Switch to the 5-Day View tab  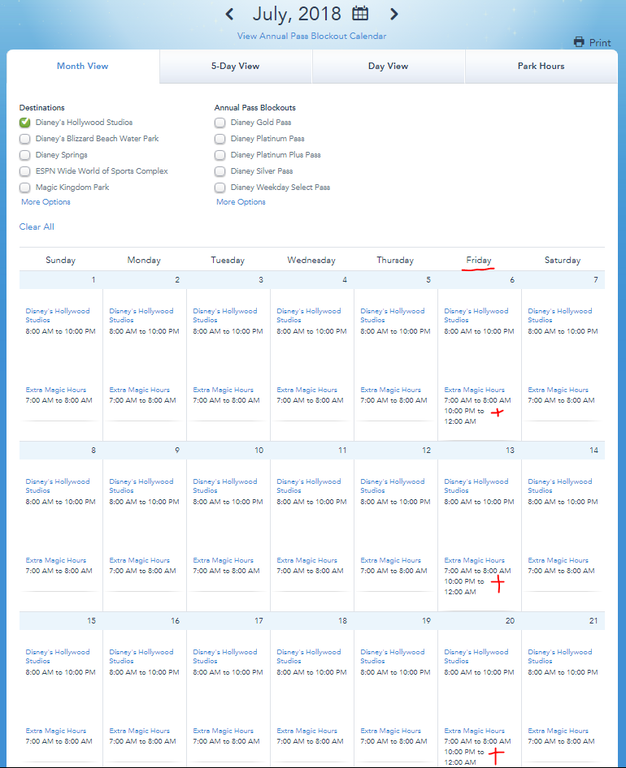point(235,66)
